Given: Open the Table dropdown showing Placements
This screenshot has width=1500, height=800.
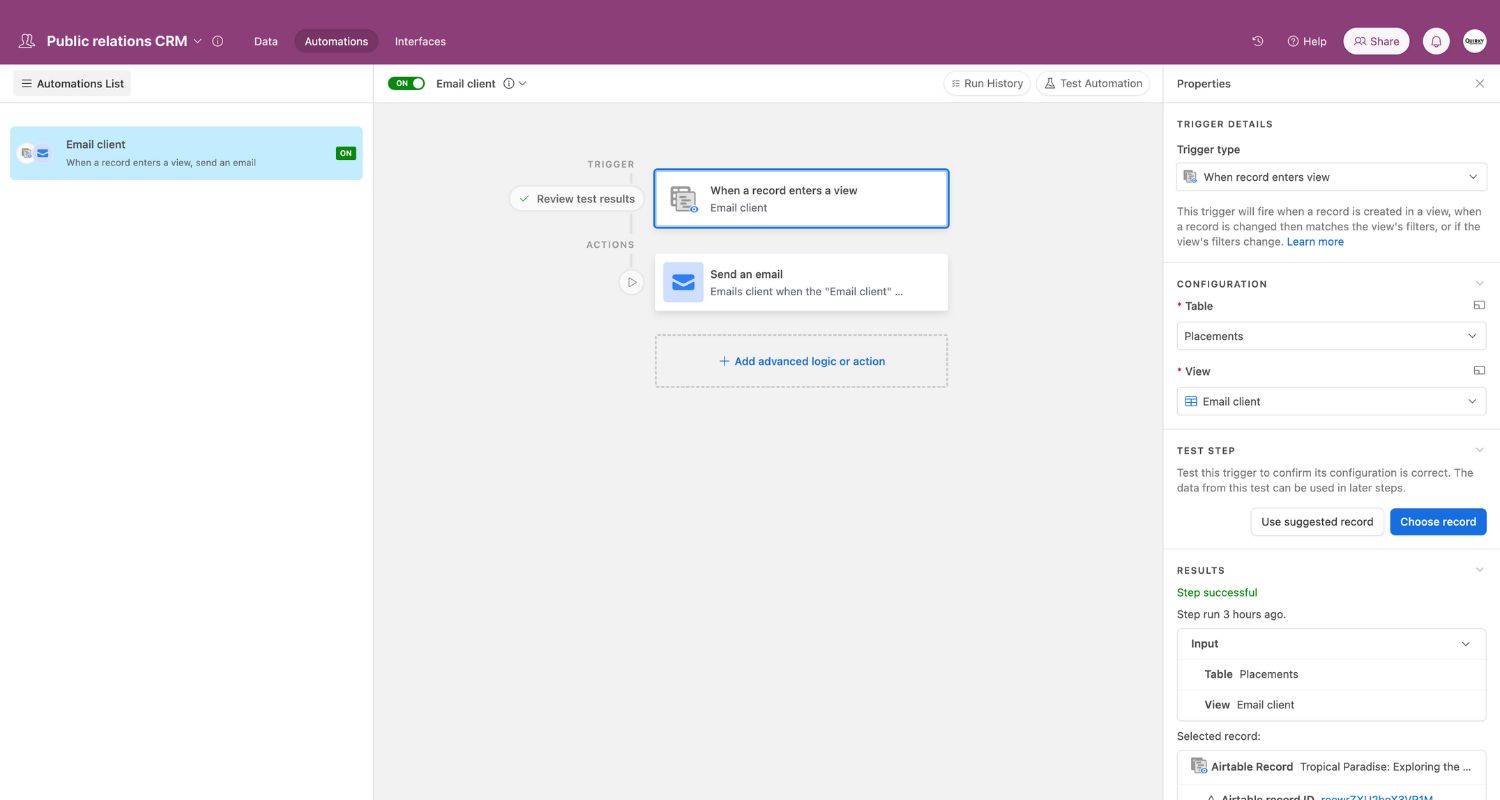Looking at the screenshot, I should [x=1332, y=336].
